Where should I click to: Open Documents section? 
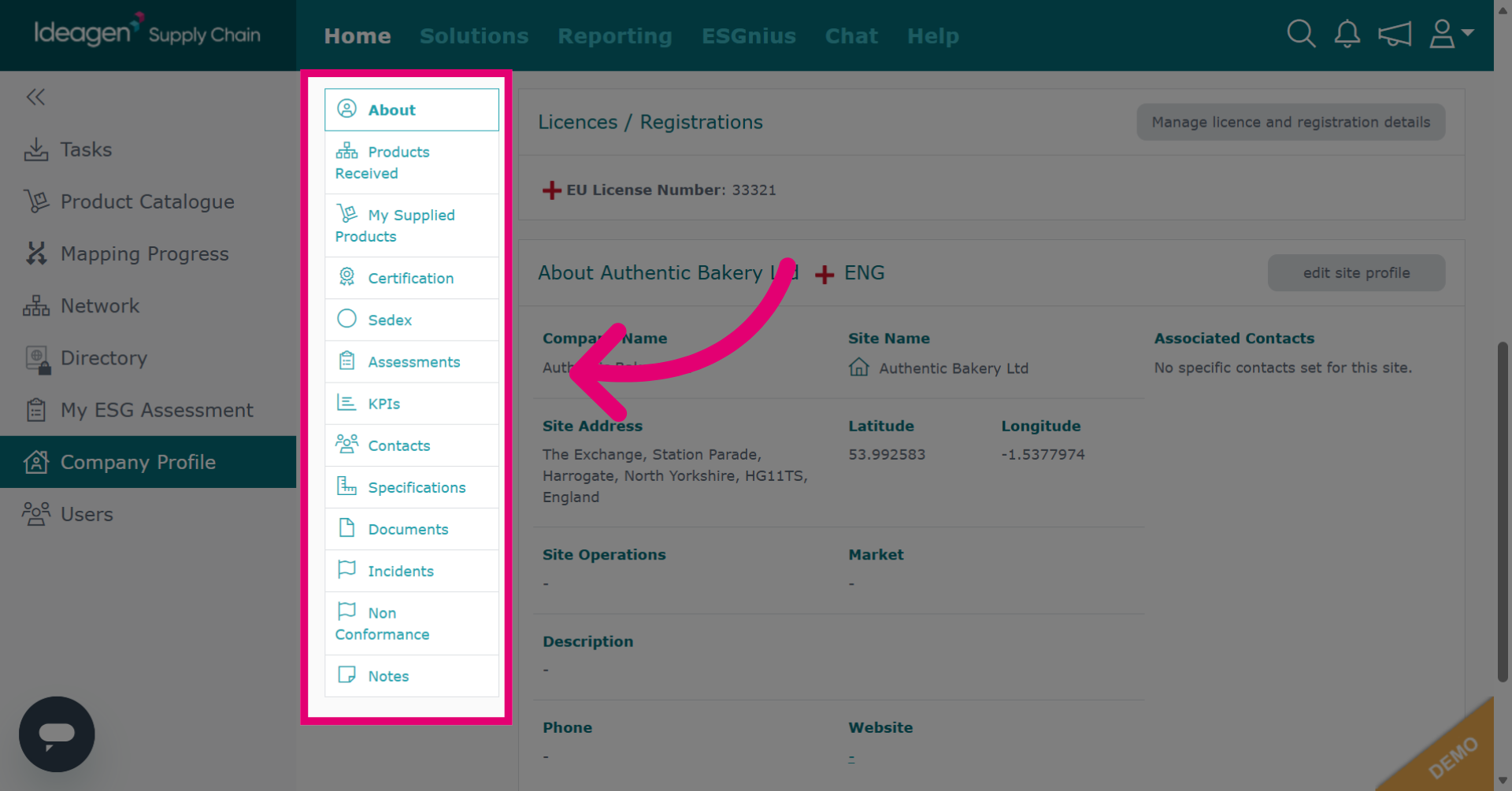412,529
